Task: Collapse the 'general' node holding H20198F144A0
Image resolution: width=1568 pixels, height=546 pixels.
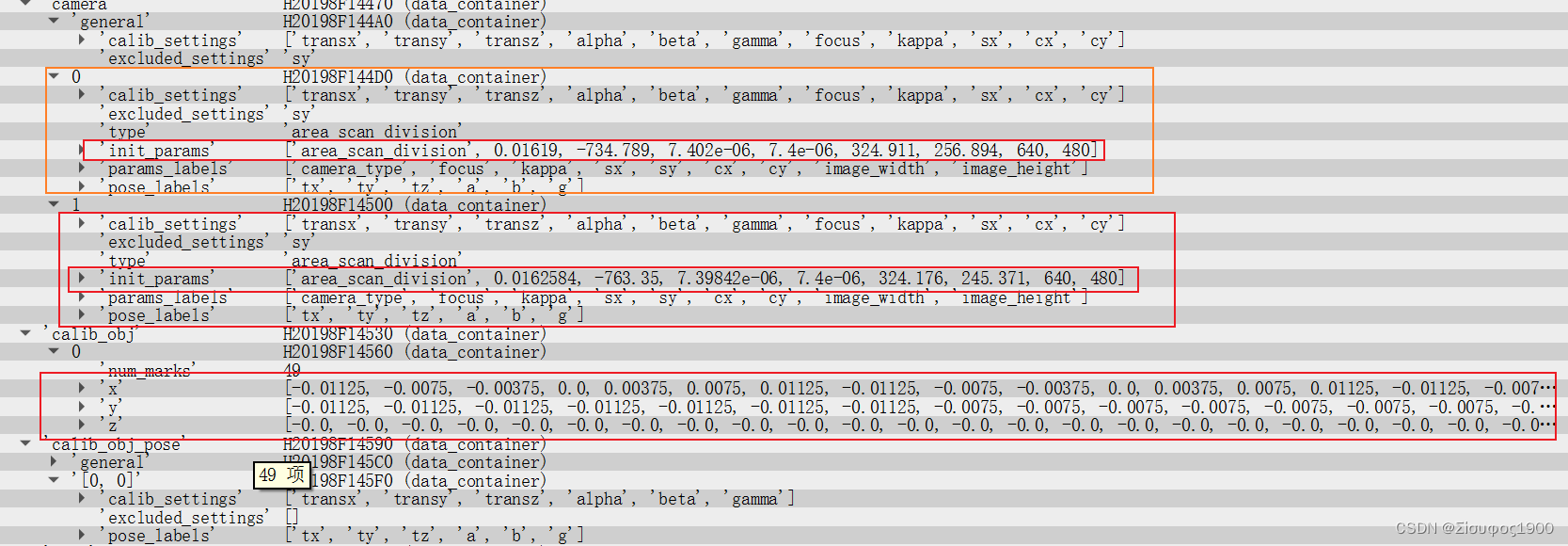Action: point(54,21)
